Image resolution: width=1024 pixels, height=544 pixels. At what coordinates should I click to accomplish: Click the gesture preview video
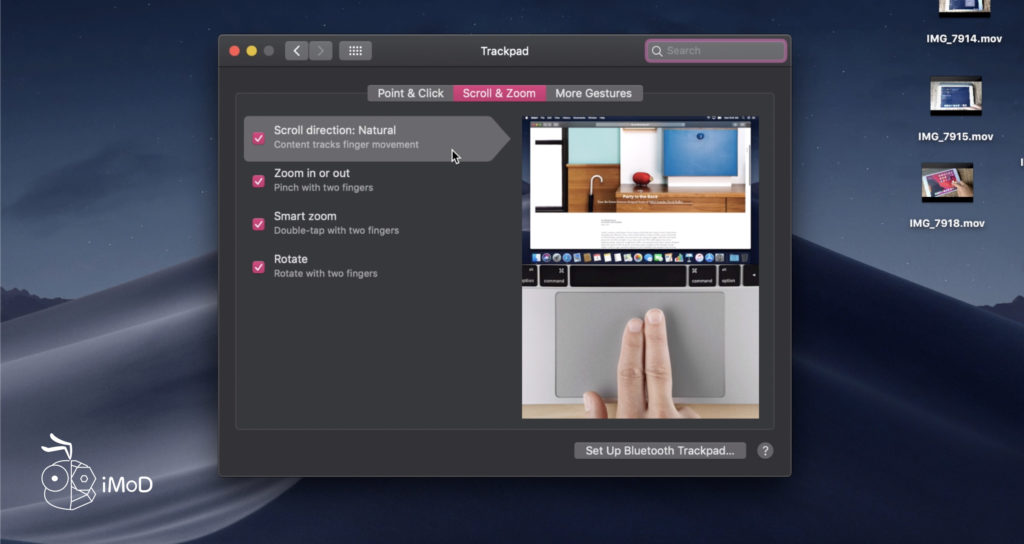click(640, 268)
